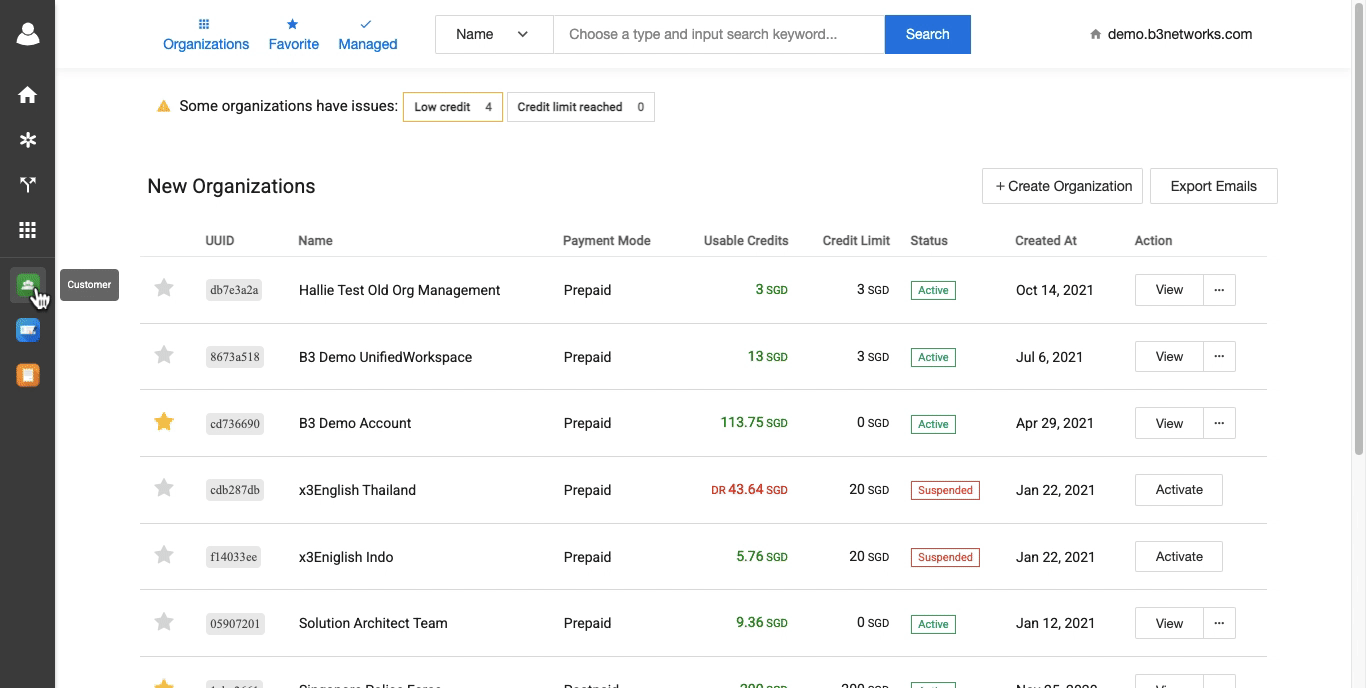
Task: Open the blue app icon in sidebar
Action: (28, 330)
